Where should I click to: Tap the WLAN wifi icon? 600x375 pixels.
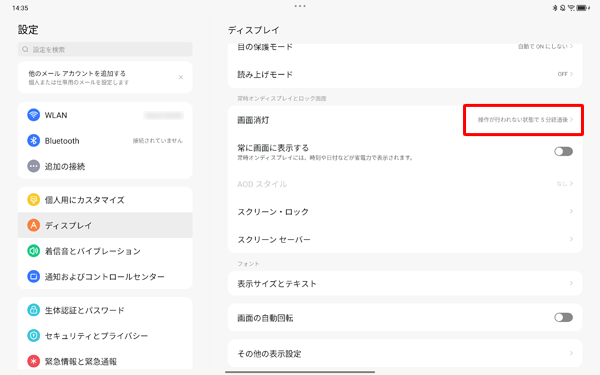tap(33, 115)
